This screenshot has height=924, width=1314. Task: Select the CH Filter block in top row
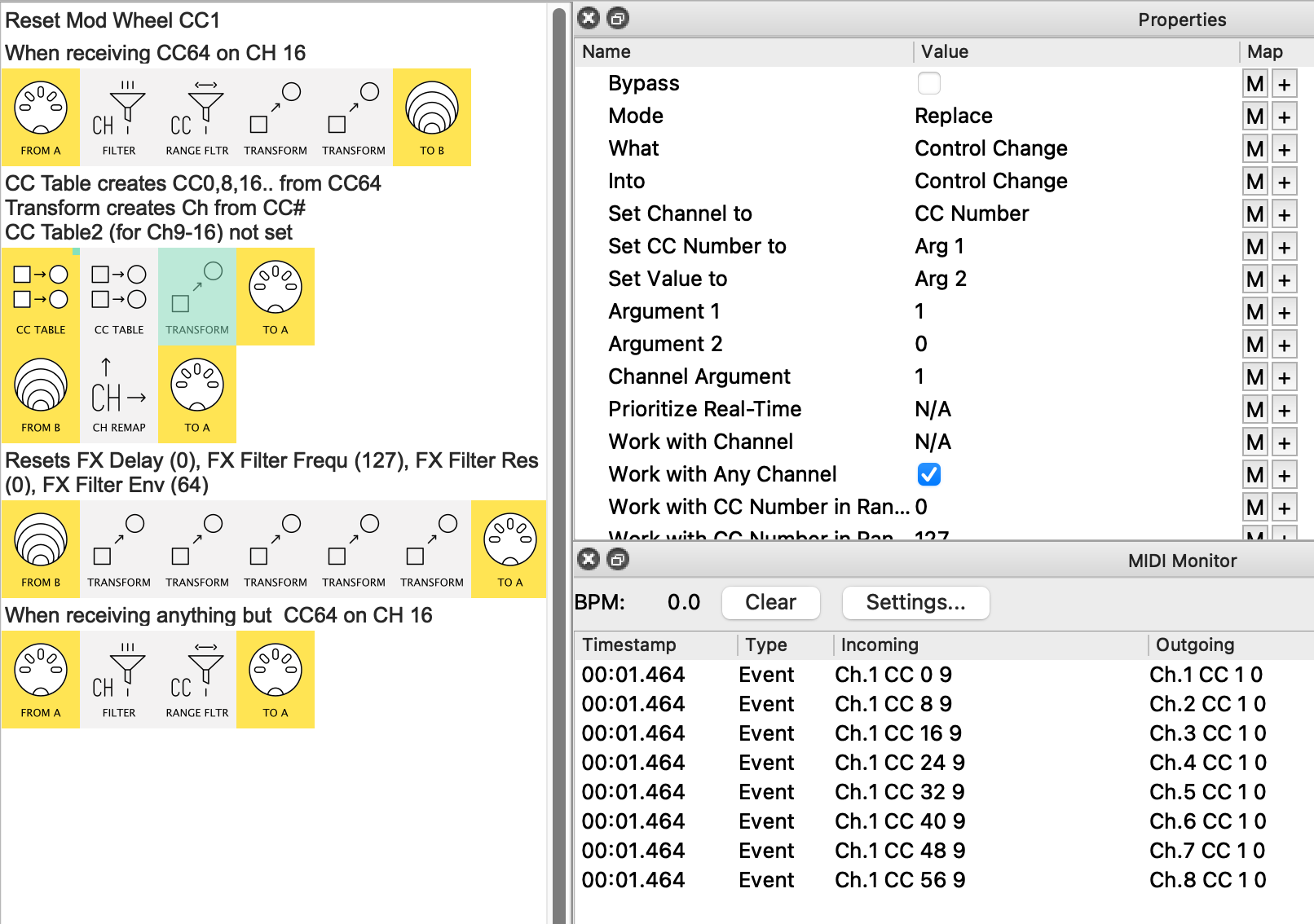pyautogui.click(x=118, y=117)
